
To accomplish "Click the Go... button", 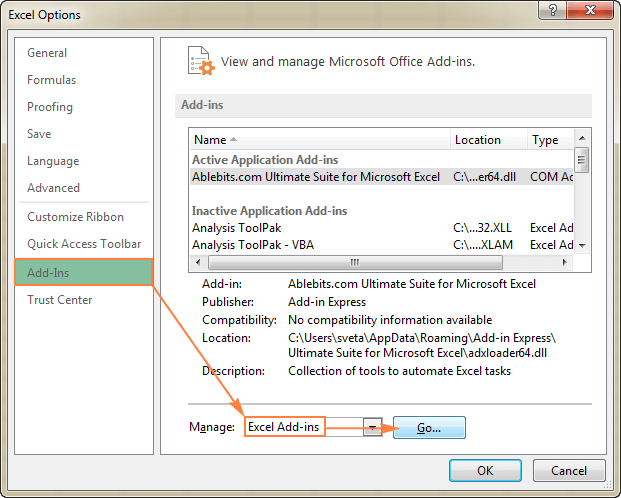I will (x=429, y=427).
